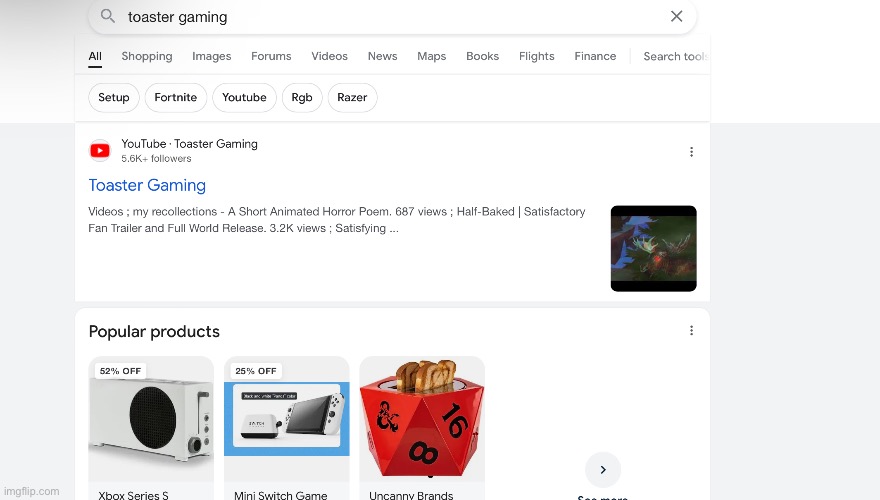The width and height of the screenshot is (880, 500).
Task: Open the Maps tab
Action: [431, 56]
